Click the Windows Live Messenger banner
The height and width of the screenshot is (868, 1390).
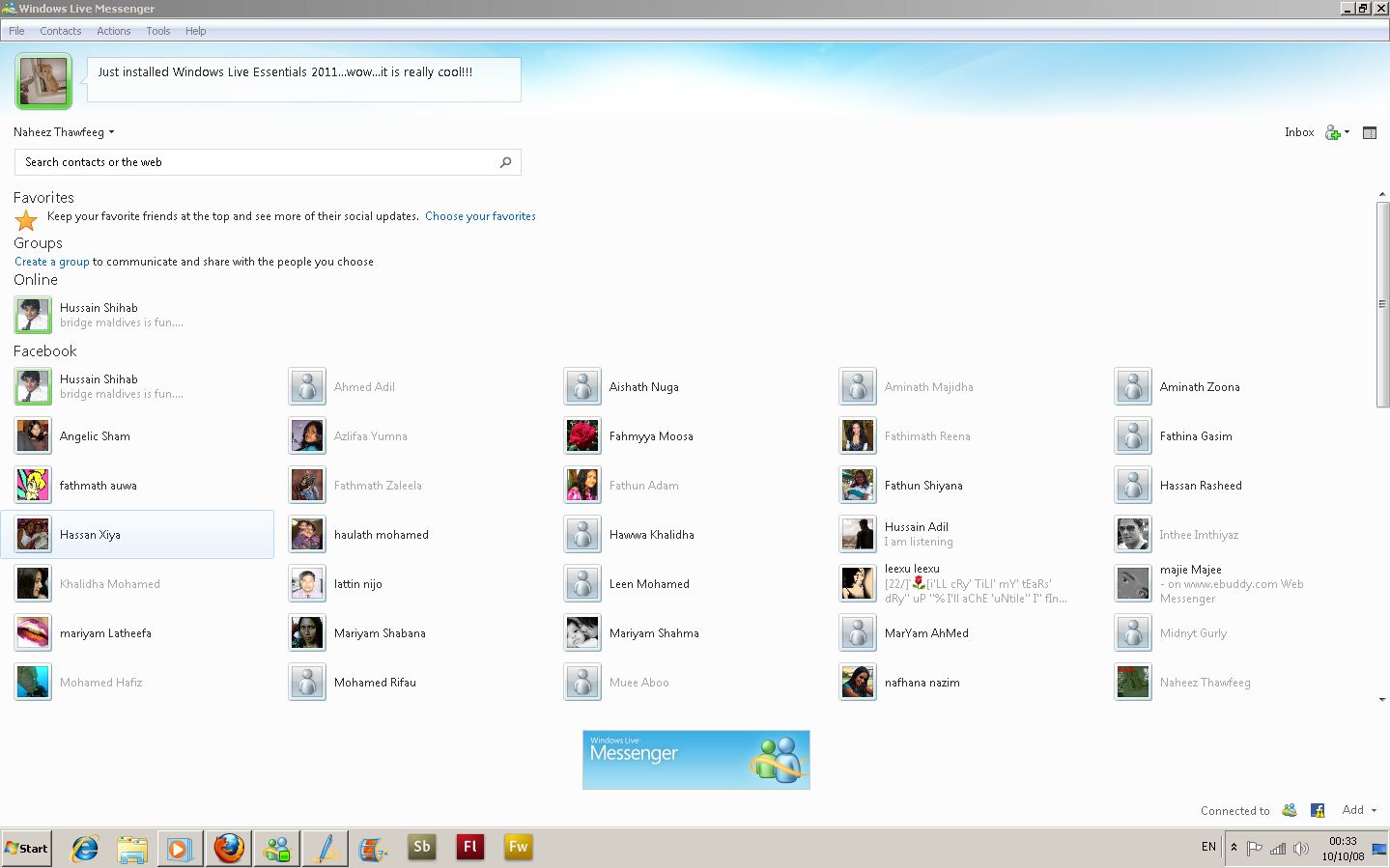pos(695,760)
